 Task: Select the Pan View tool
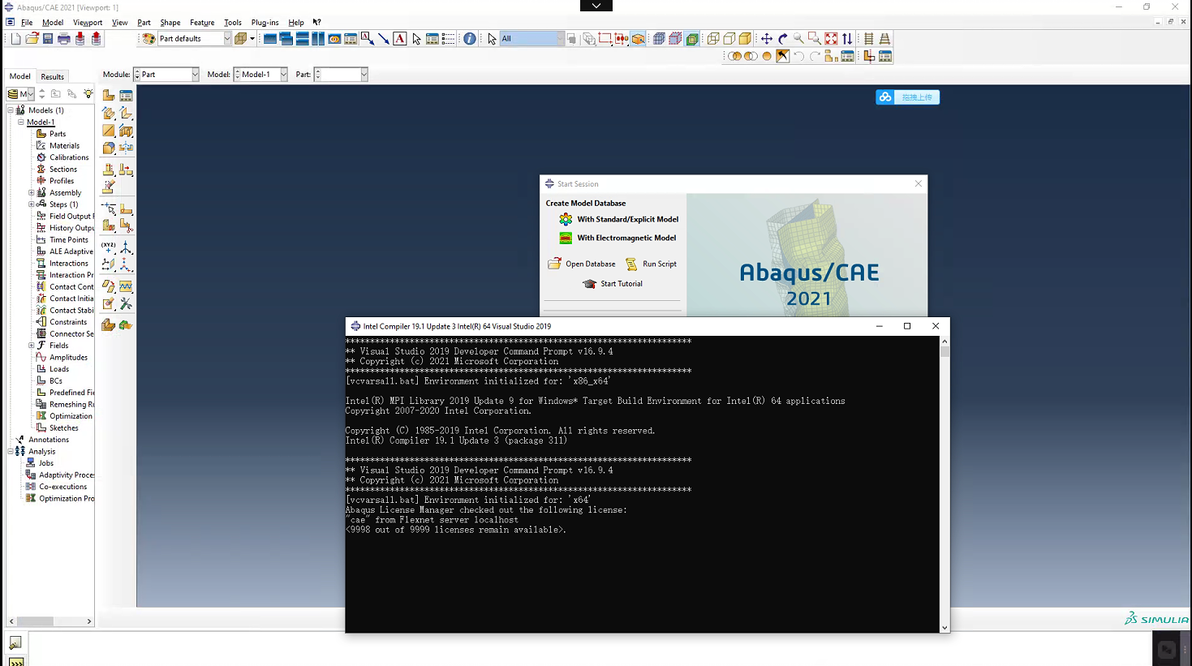point(766,39)
